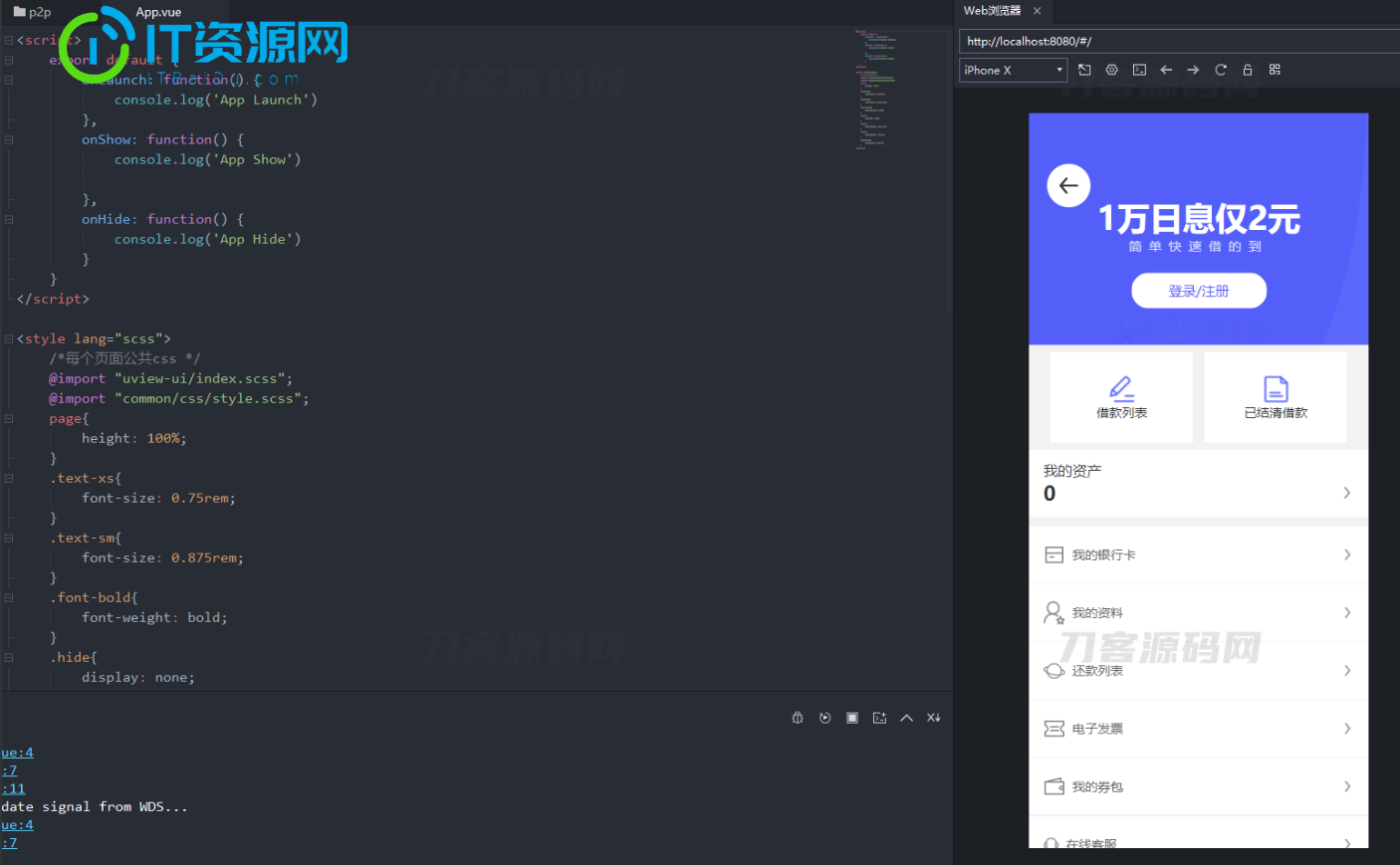Click the code minimap in editor
The height and width of the screenshot is (865, 1400).
pyautogui.click(x=876, y=90)
